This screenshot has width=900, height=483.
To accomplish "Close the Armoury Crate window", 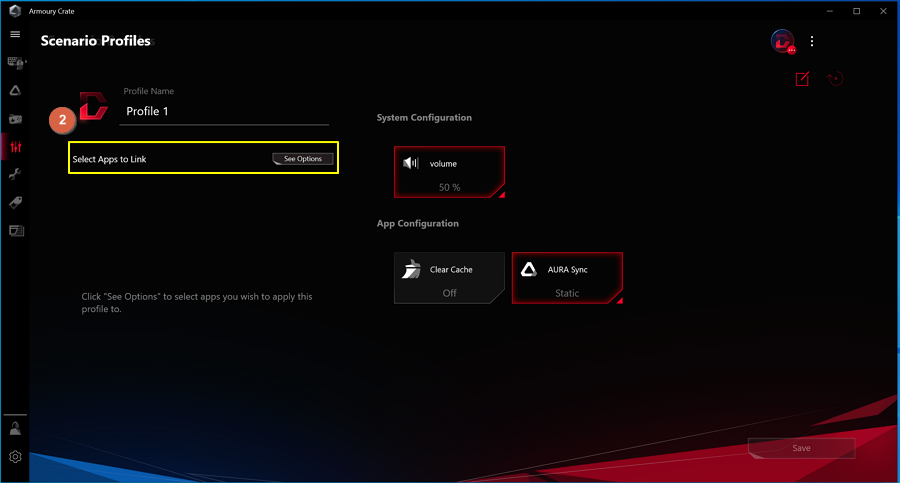I will [883, 11].
